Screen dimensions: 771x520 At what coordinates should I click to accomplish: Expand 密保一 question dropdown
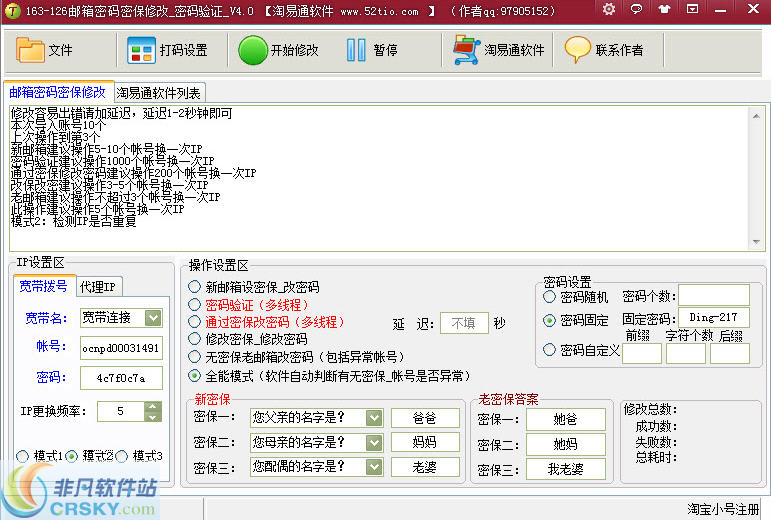tap(374, 418)
